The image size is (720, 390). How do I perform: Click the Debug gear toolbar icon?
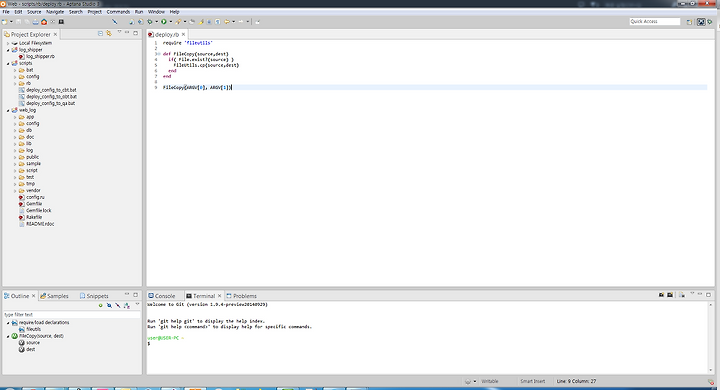(150, 22)
